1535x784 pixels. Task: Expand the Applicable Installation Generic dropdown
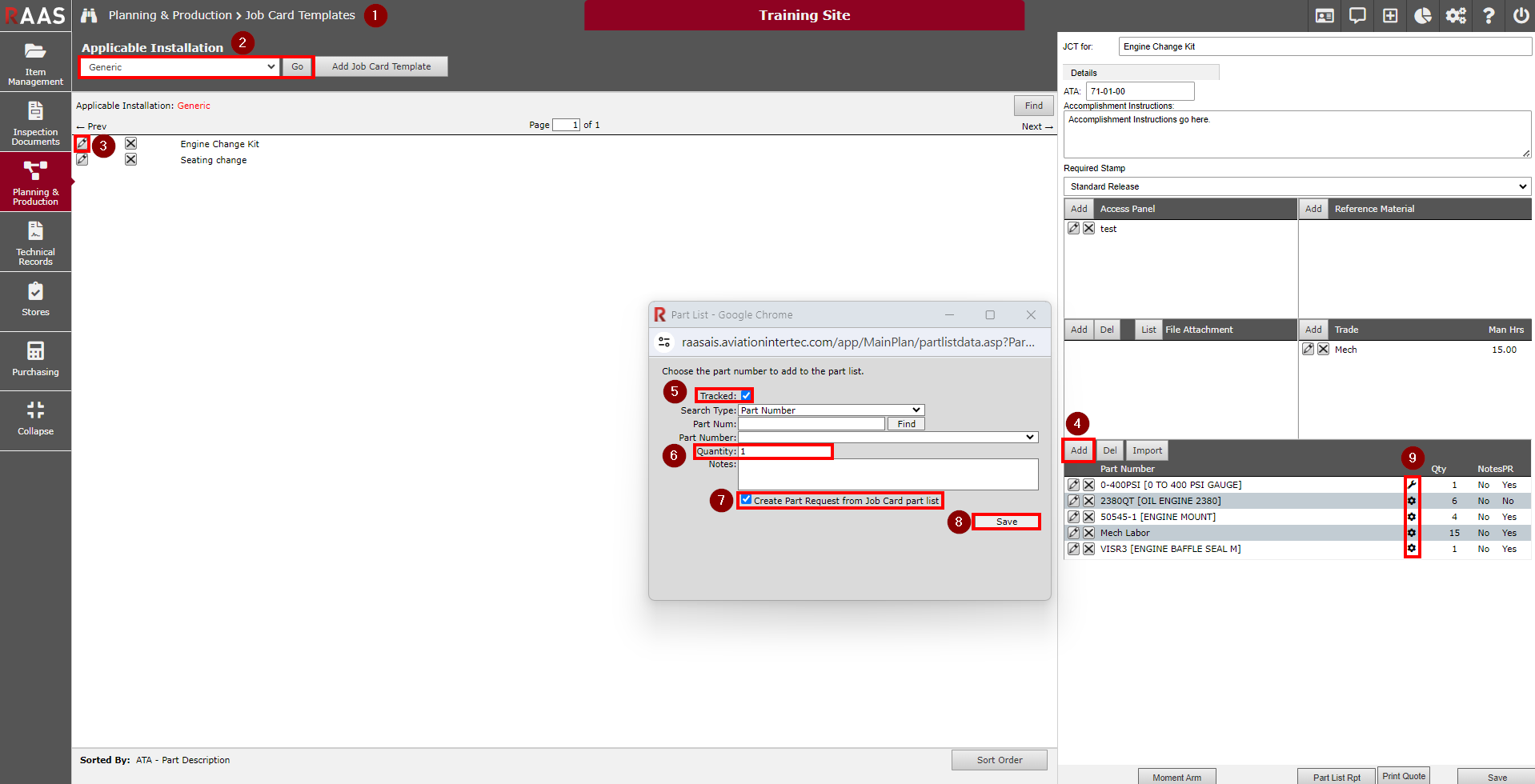coord(180,67)
